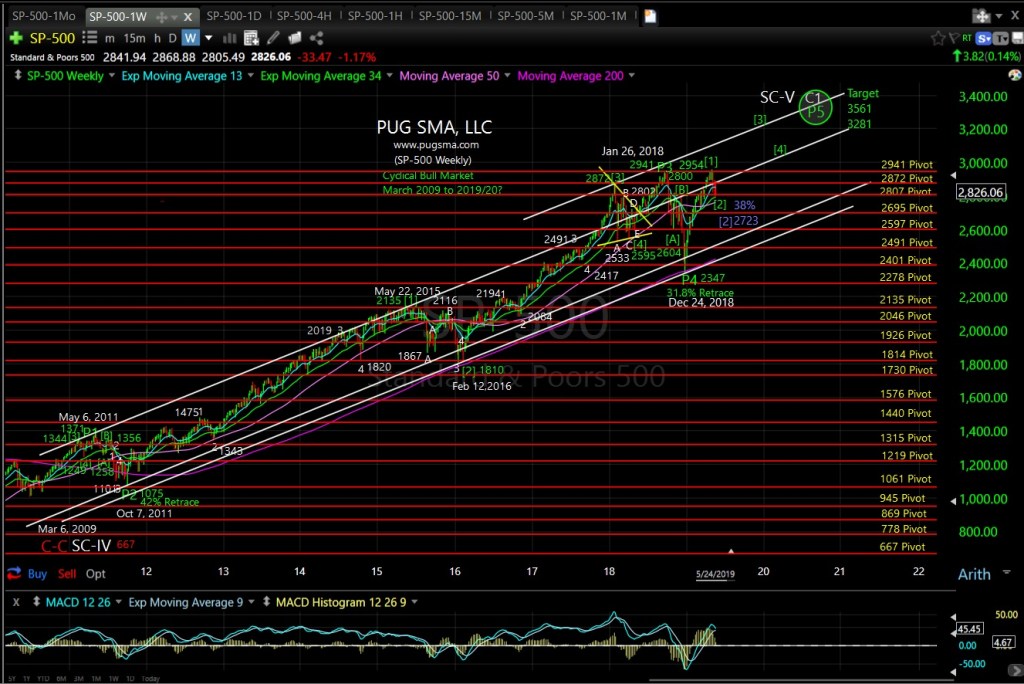This screenshot has height=684, width=1024.
Task: Select the hourly 'h' timeframe
Action: pos(157,39)
